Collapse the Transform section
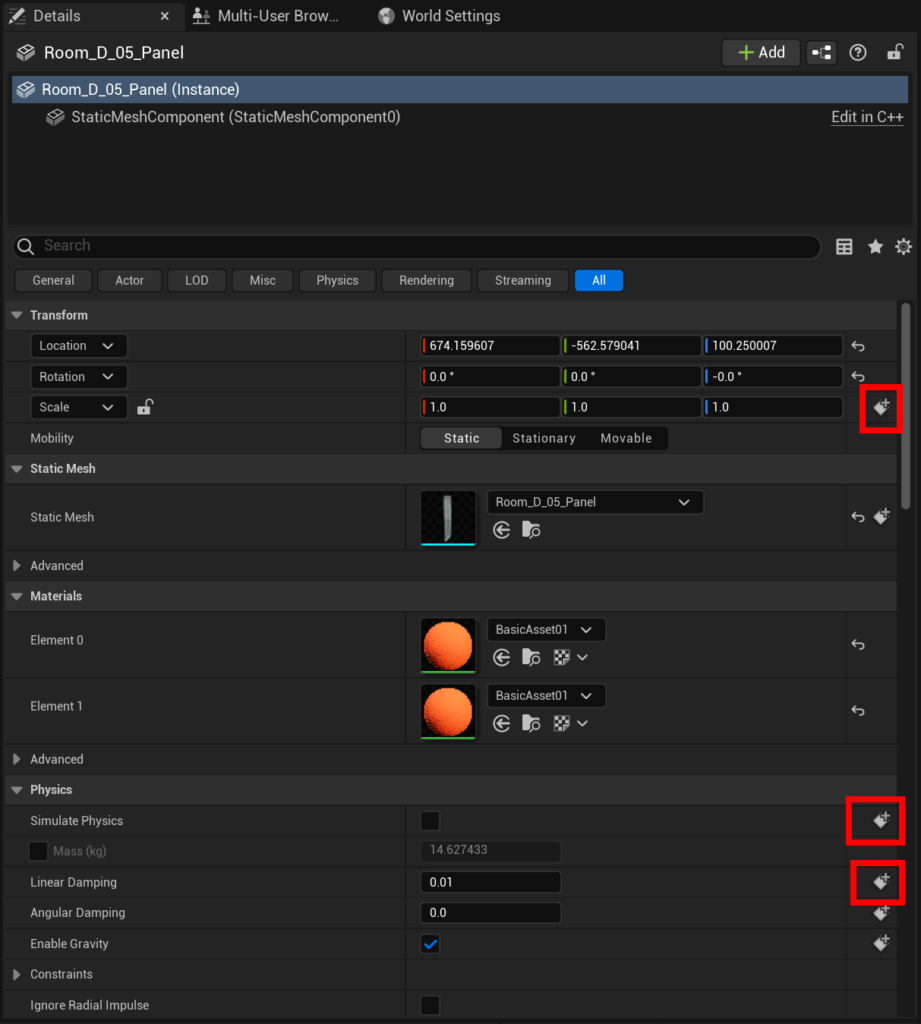Viewport: 921px width, 1024px height. [17, 315]
